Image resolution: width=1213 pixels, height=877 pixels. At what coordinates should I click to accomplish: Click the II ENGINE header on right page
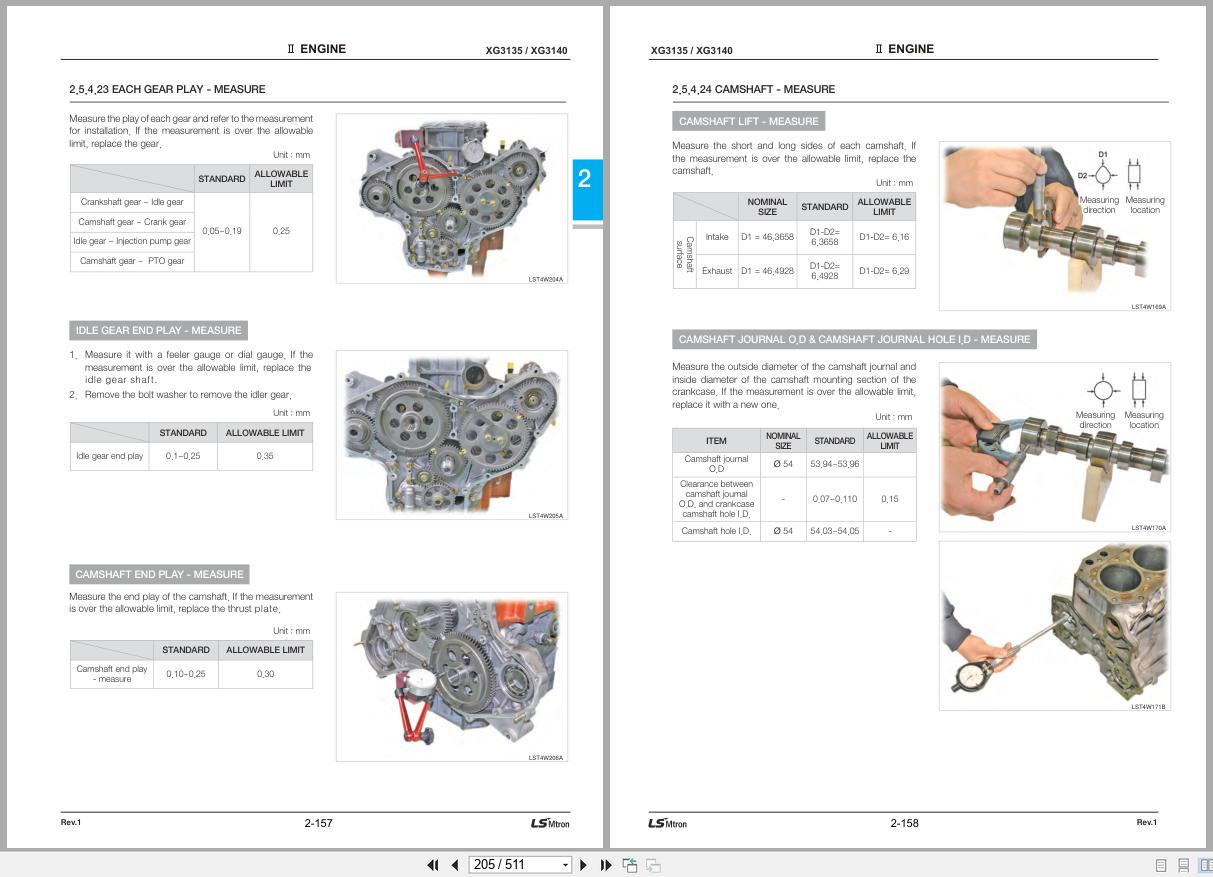(904, 49)
